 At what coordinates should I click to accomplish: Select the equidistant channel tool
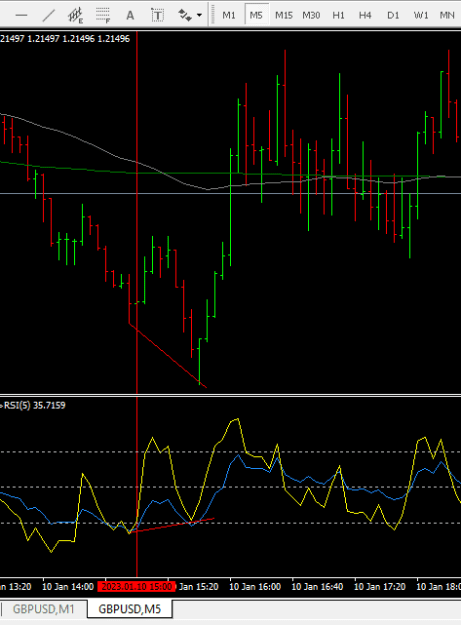point(75,16)
